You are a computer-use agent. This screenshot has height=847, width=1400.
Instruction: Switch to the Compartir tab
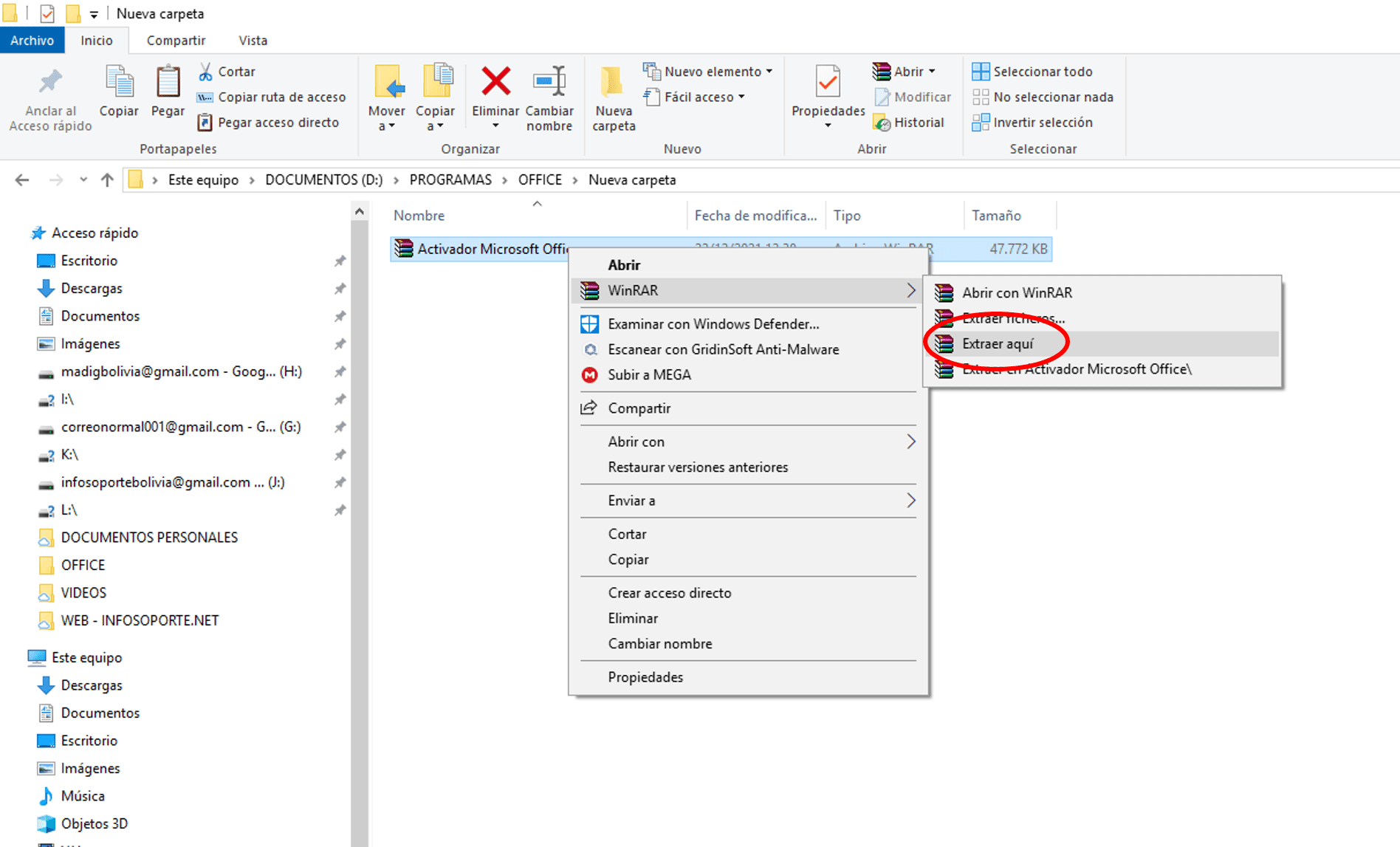click(176, 41)
